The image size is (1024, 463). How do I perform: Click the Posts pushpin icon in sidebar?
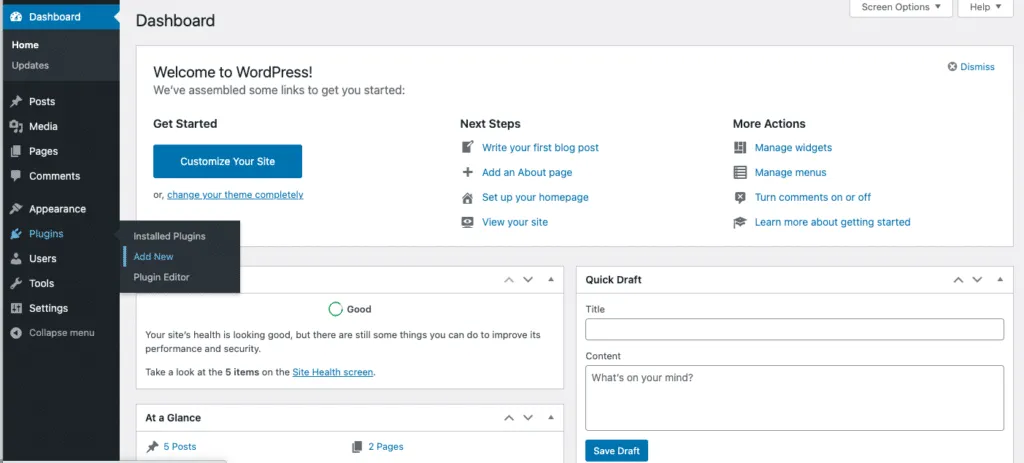click(x=16, y=102)
